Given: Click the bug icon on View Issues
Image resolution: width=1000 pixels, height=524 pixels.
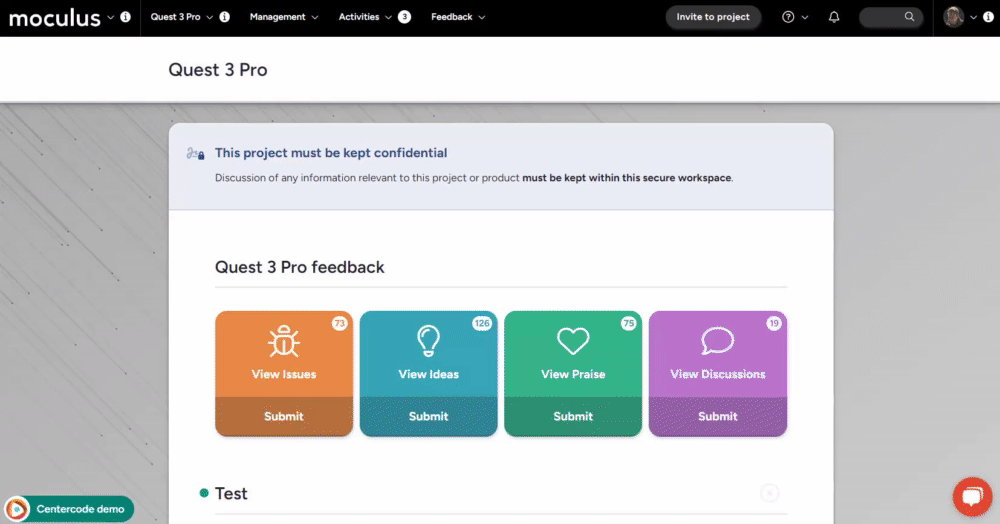Looking at the screenshot, I should coord(284,341).
